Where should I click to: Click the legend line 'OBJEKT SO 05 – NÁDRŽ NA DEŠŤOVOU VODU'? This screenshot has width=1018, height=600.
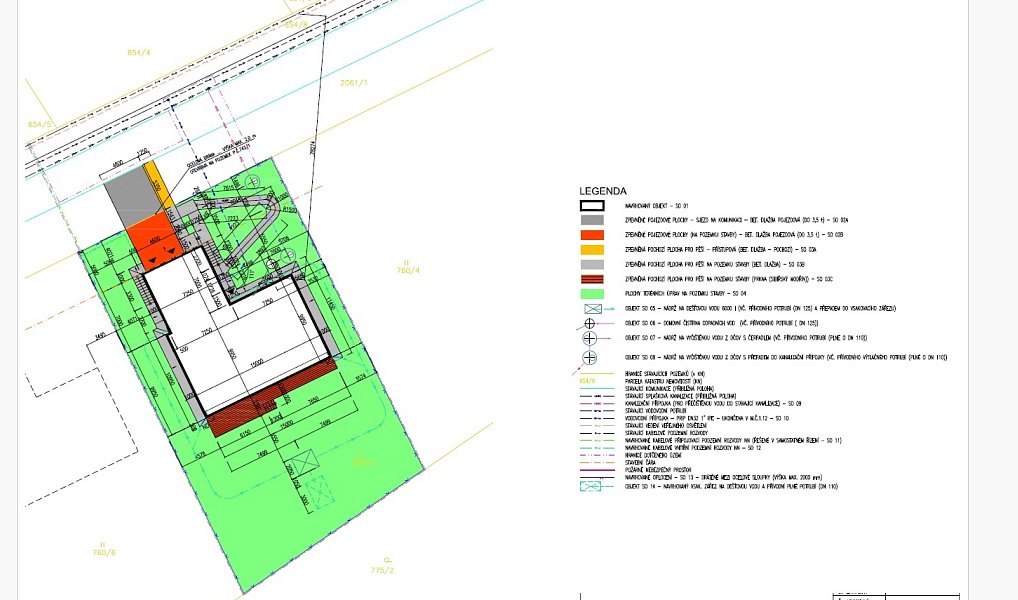tap(760, 308)
